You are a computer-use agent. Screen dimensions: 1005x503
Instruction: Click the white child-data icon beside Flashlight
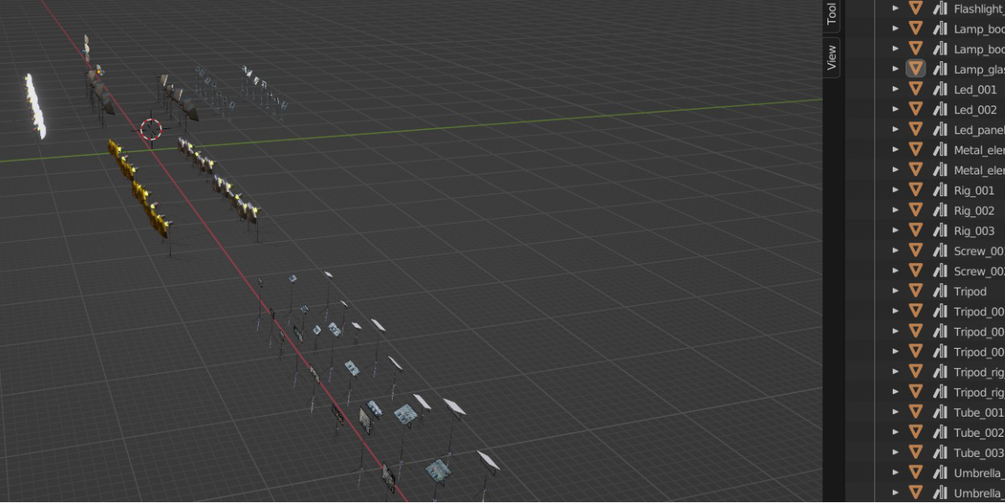[940, 8]
